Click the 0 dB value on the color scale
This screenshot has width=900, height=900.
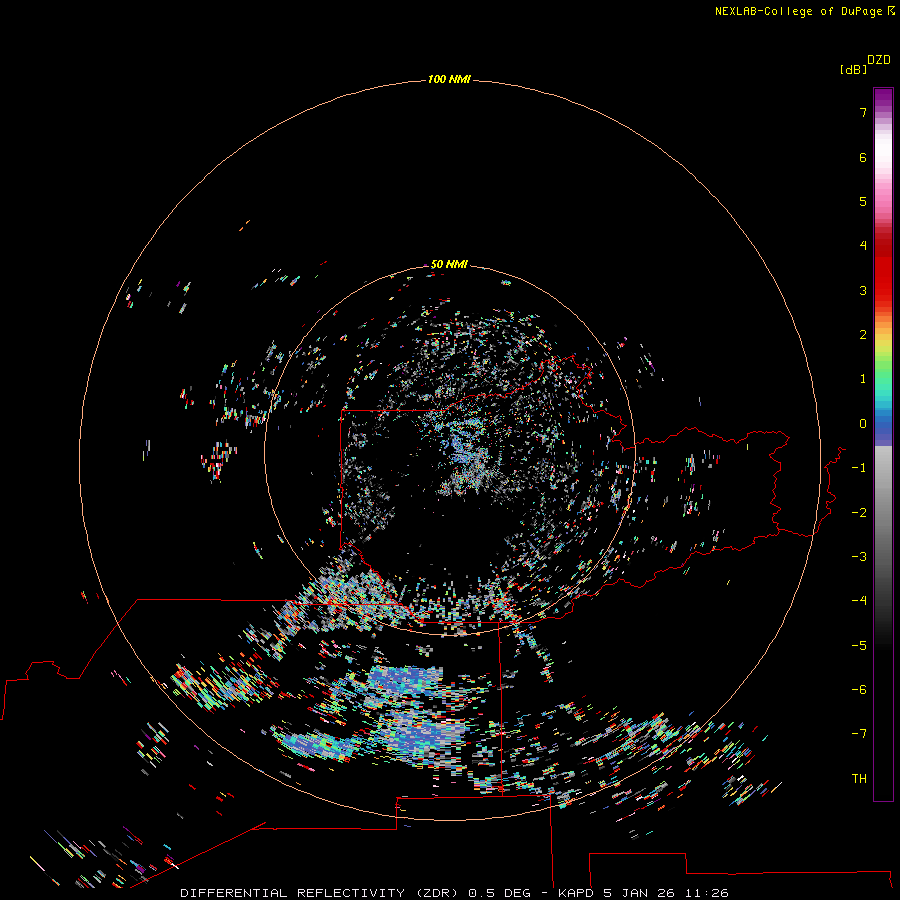[x=863, y=424]
